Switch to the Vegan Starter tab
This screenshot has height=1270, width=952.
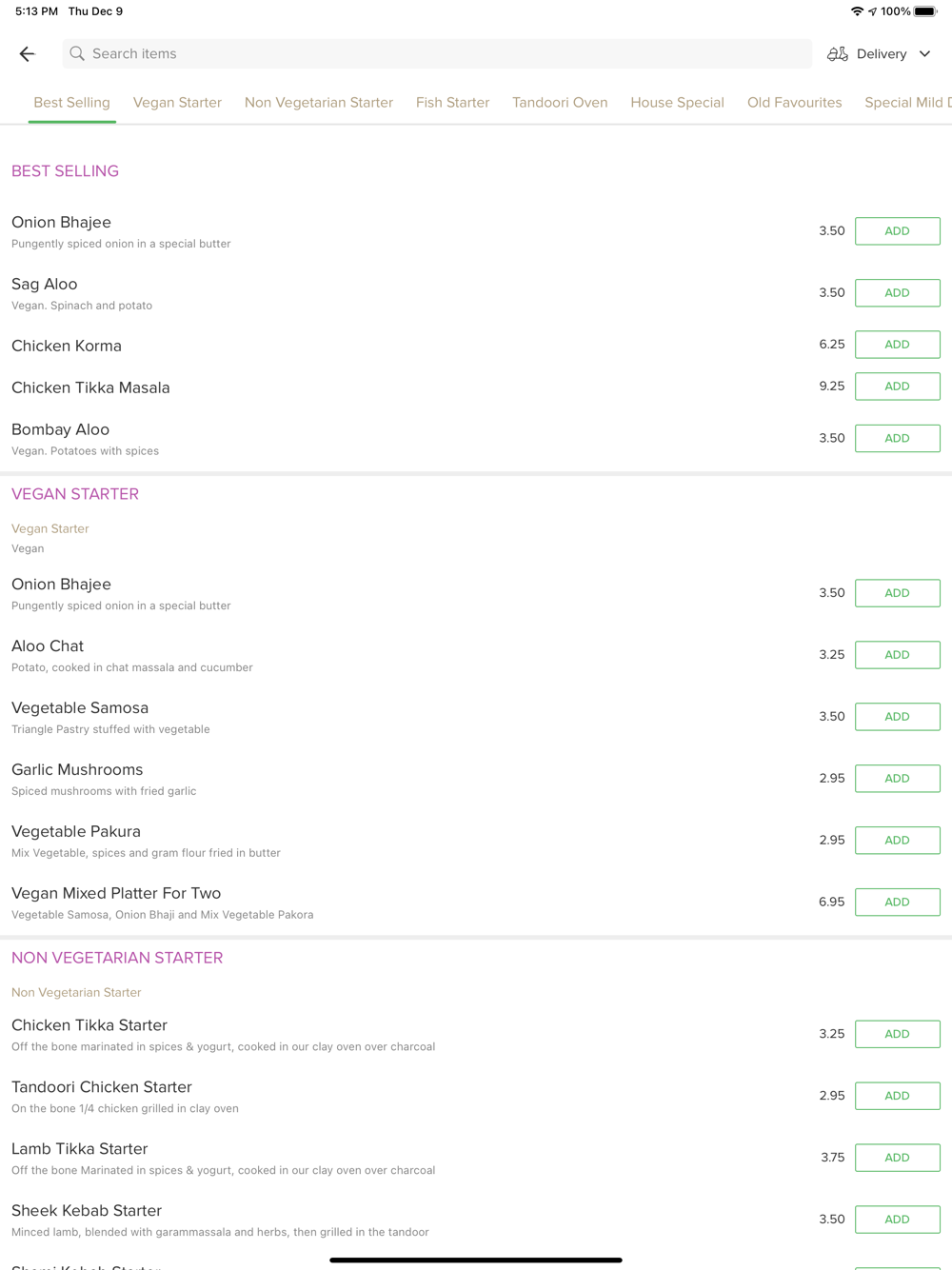coord(177,103)
